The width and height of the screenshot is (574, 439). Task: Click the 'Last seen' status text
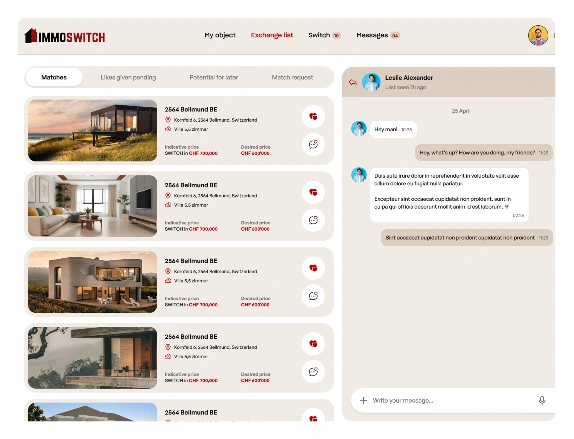pos(405,87)
